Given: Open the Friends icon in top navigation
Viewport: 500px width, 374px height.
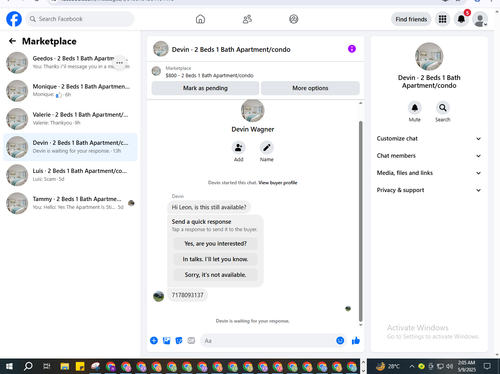Looking at the screenshot, I should coord(247,19).
